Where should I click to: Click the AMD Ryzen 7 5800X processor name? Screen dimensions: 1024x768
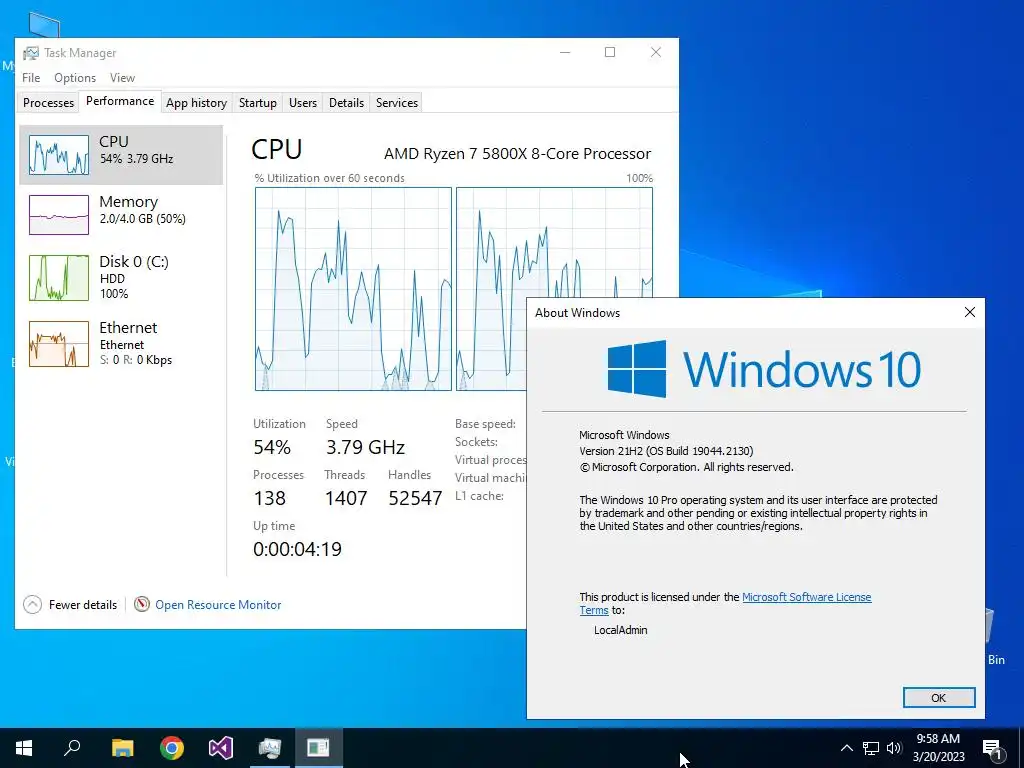pyautogui.click(x=517, y=153)
